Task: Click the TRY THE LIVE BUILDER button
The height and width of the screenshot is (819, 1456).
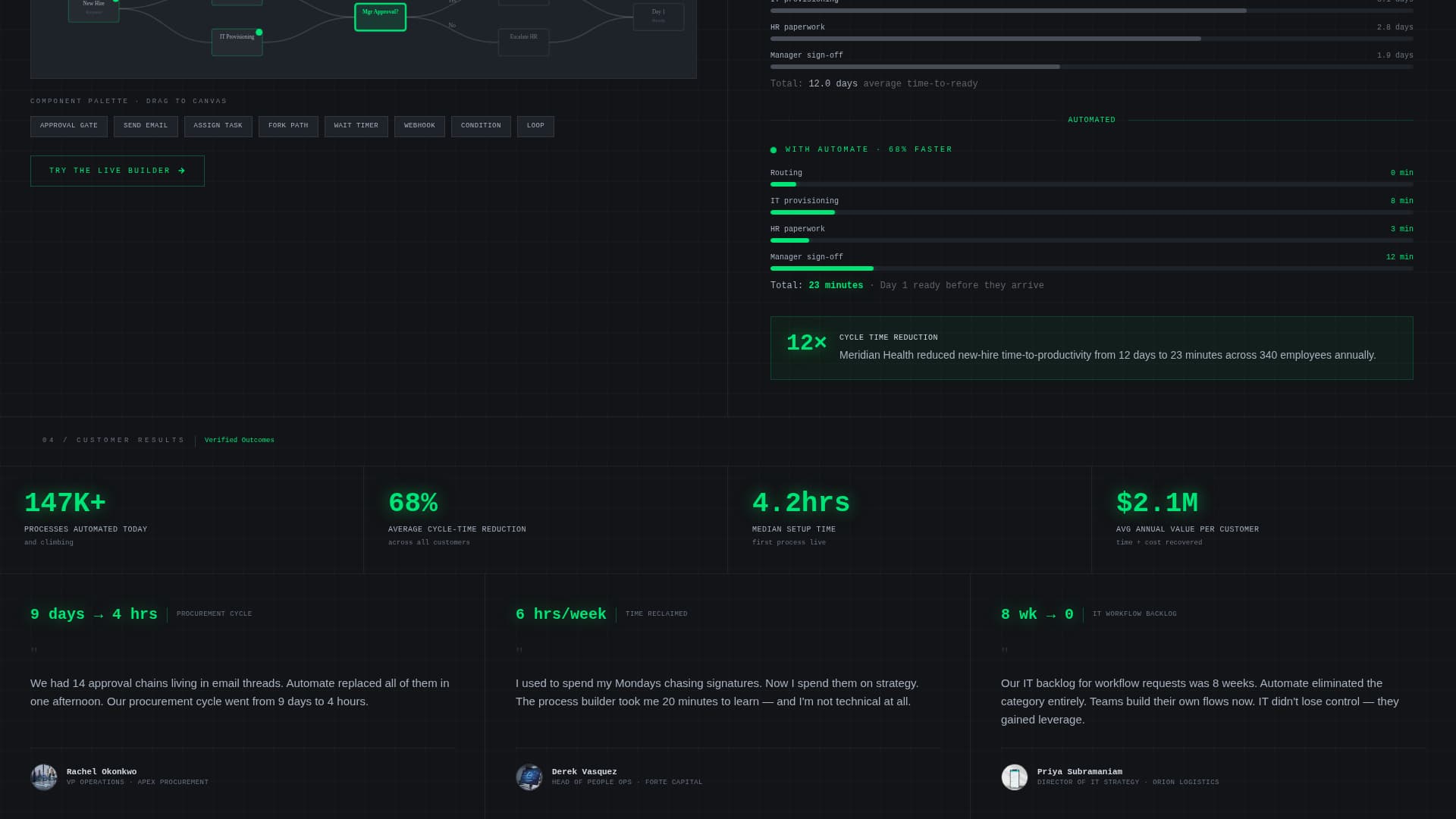Action: coord(117,171)
